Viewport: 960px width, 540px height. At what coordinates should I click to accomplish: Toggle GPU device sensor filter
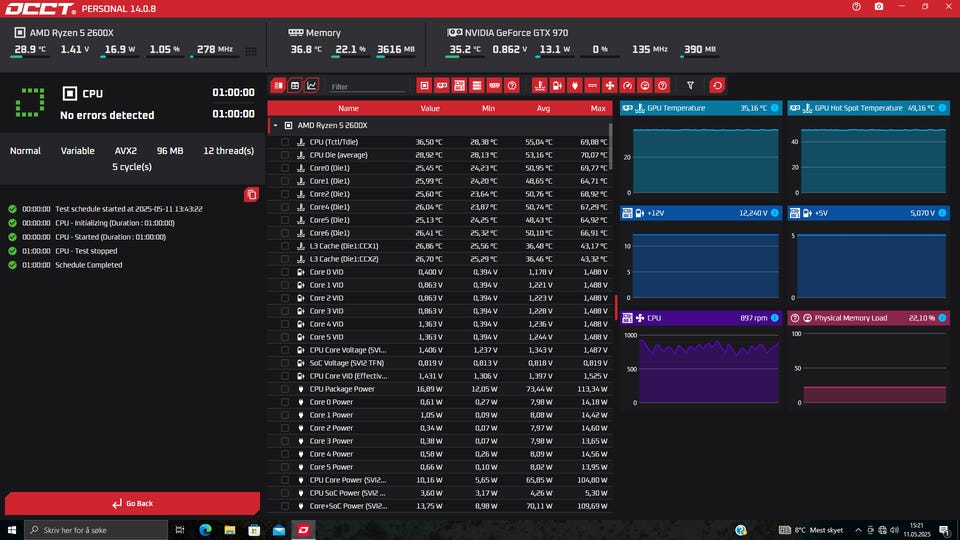point(441,86)
